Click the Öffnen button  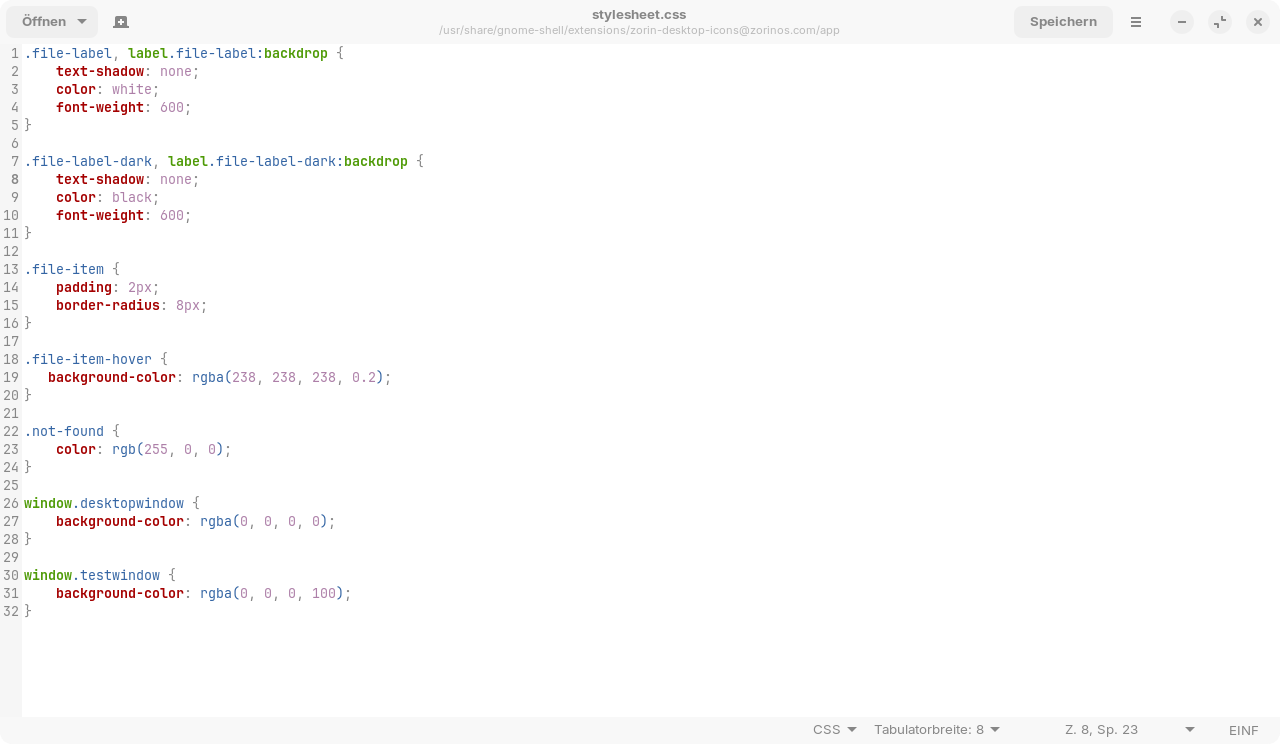click(44, 22)
